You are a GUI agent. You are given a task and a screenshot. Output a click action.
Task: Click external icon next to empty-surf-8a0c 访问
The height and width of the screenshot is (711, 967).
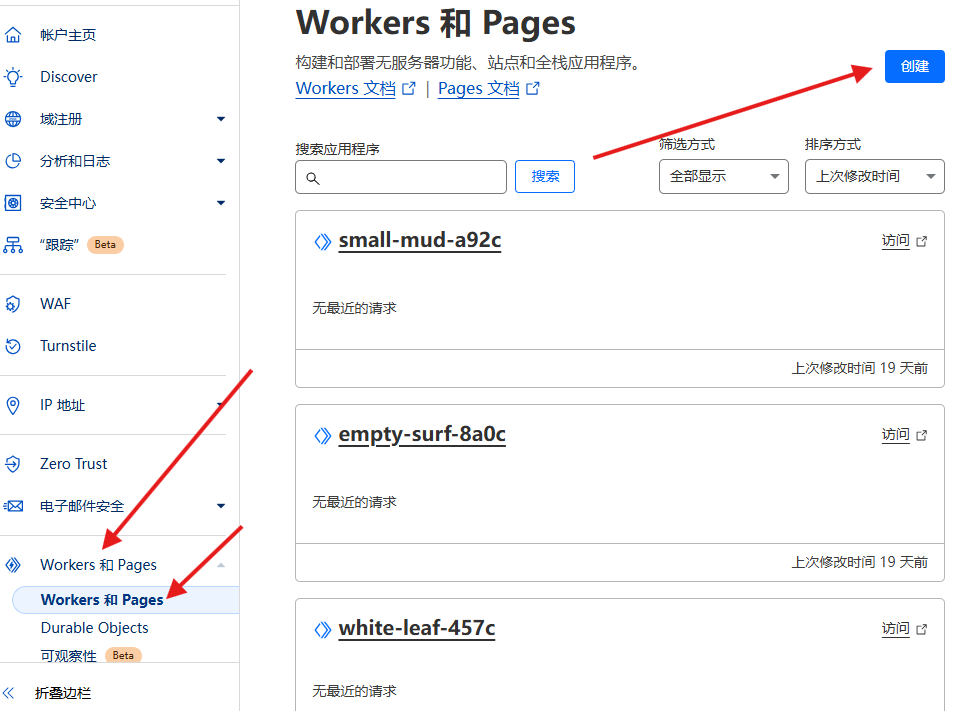click(x=921, y=435)
